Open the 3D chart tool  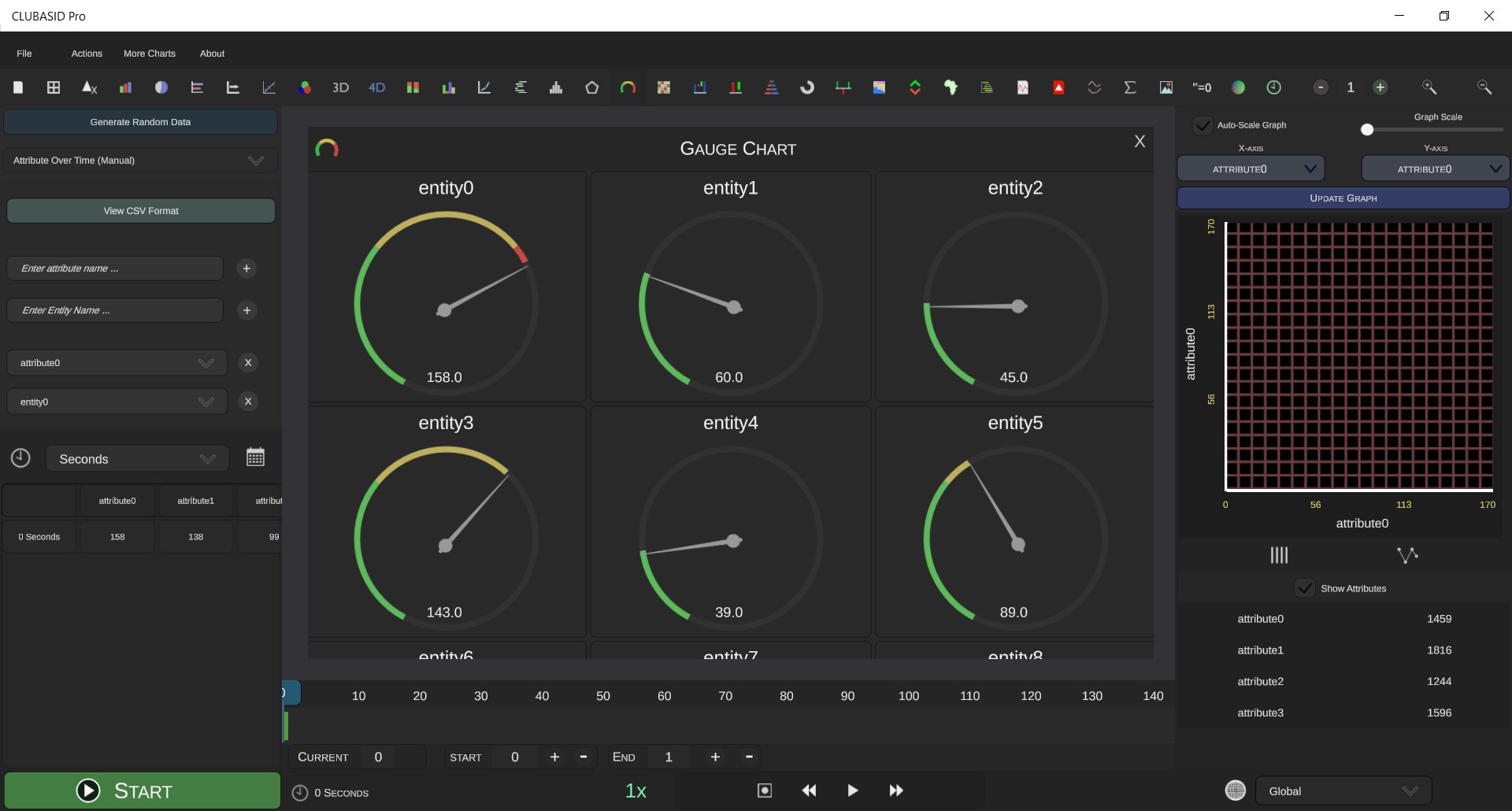pyautogui.click(x=340, y=87)
